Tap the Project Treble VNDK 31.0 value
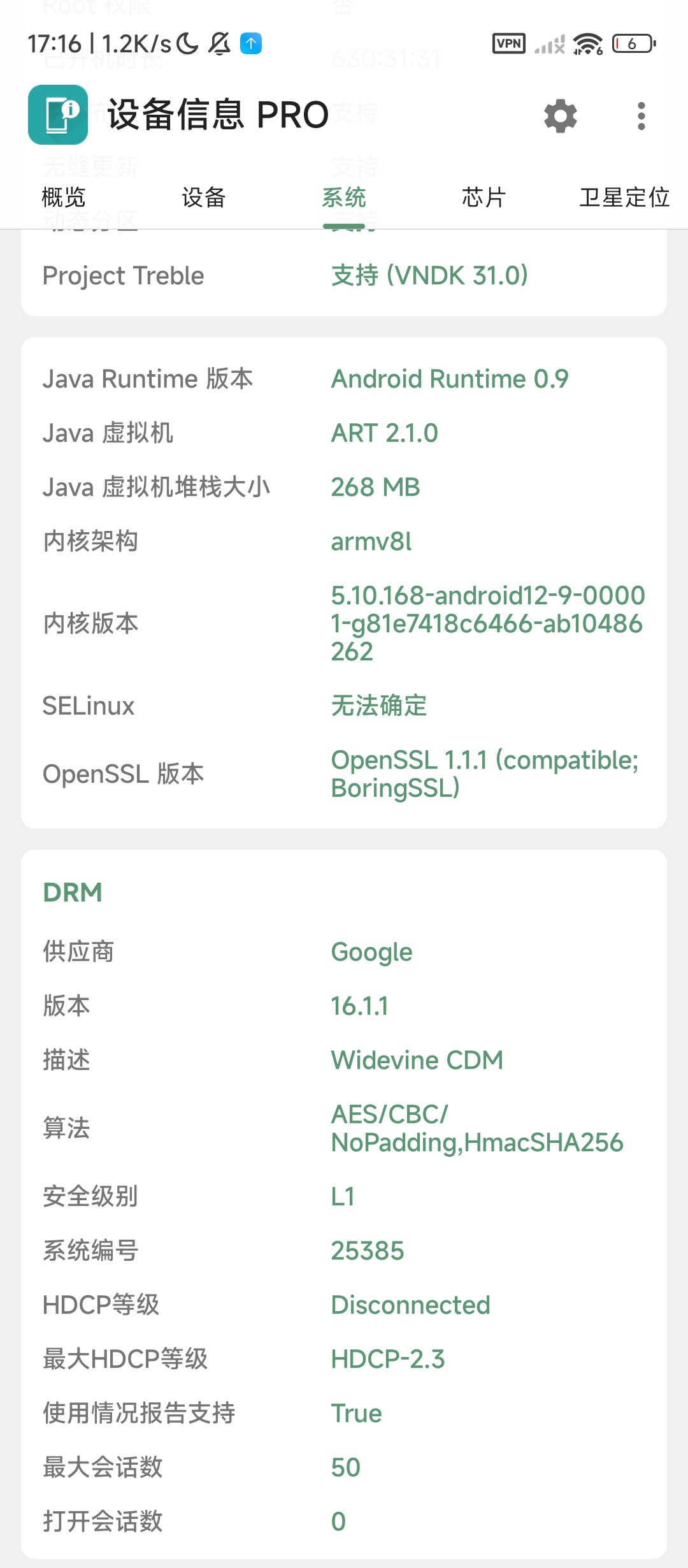688x1568 pixels. (430, 275)
